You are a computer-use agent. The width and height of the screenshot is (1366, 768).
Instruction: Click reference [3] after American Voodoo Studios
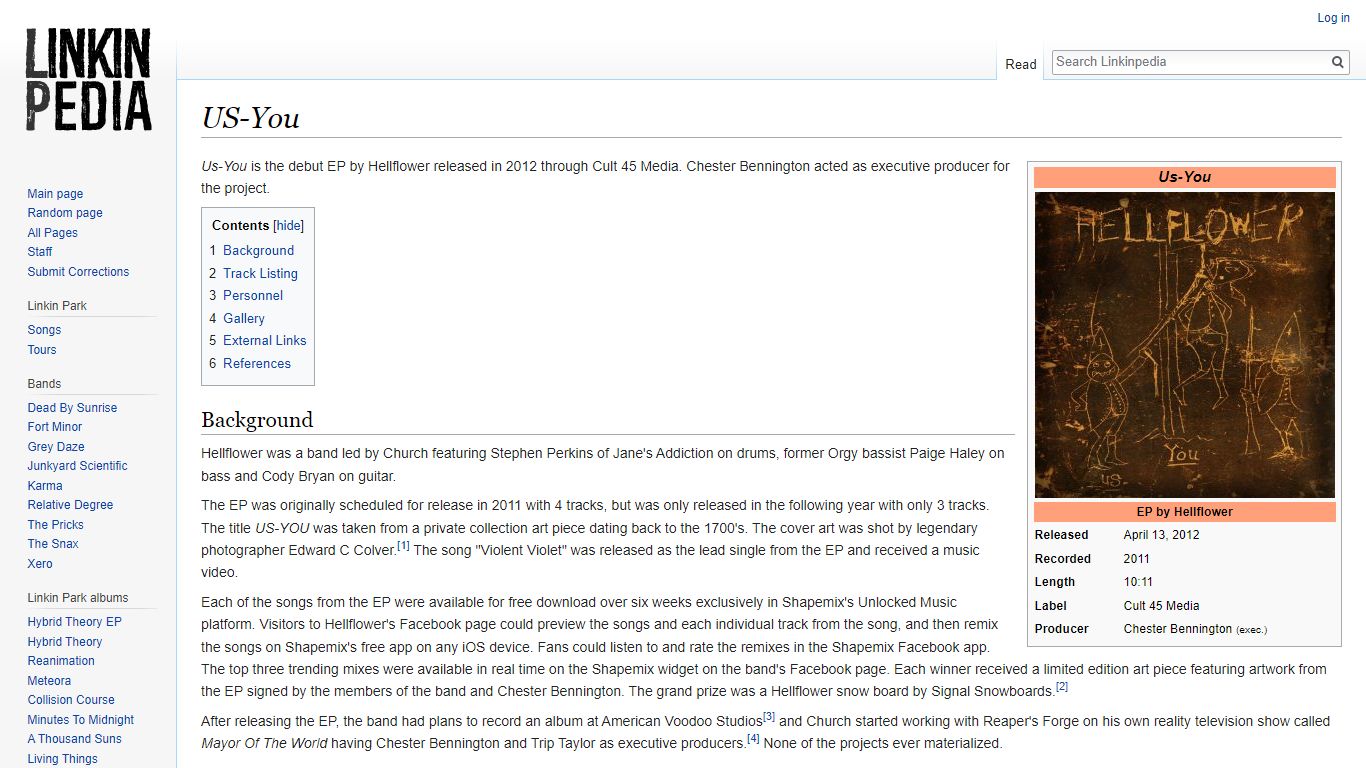769,717
